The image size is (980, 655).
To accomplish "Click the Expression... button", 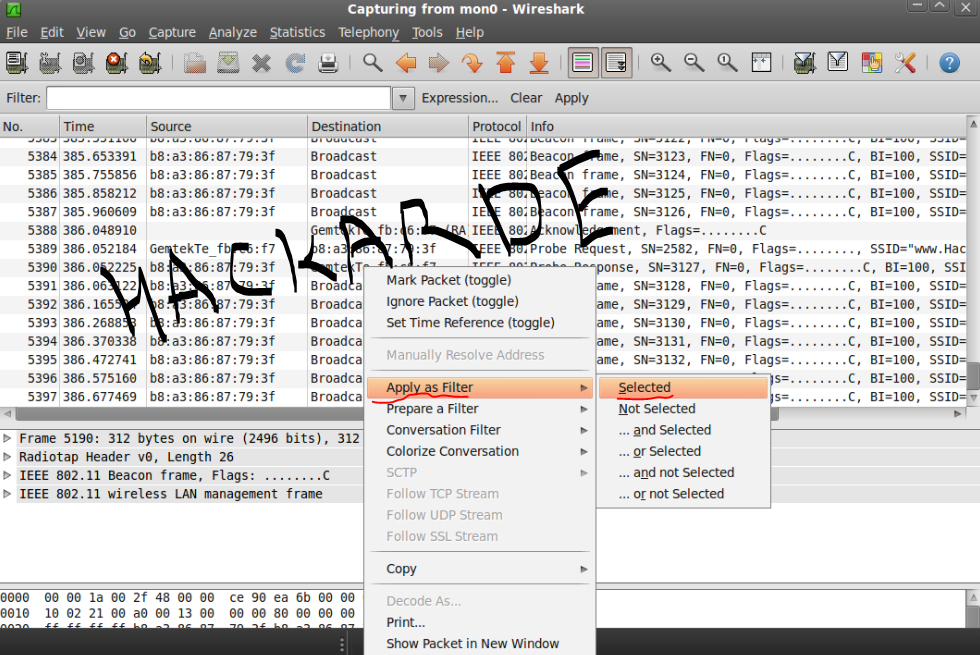I will click(x=460, y=98).
